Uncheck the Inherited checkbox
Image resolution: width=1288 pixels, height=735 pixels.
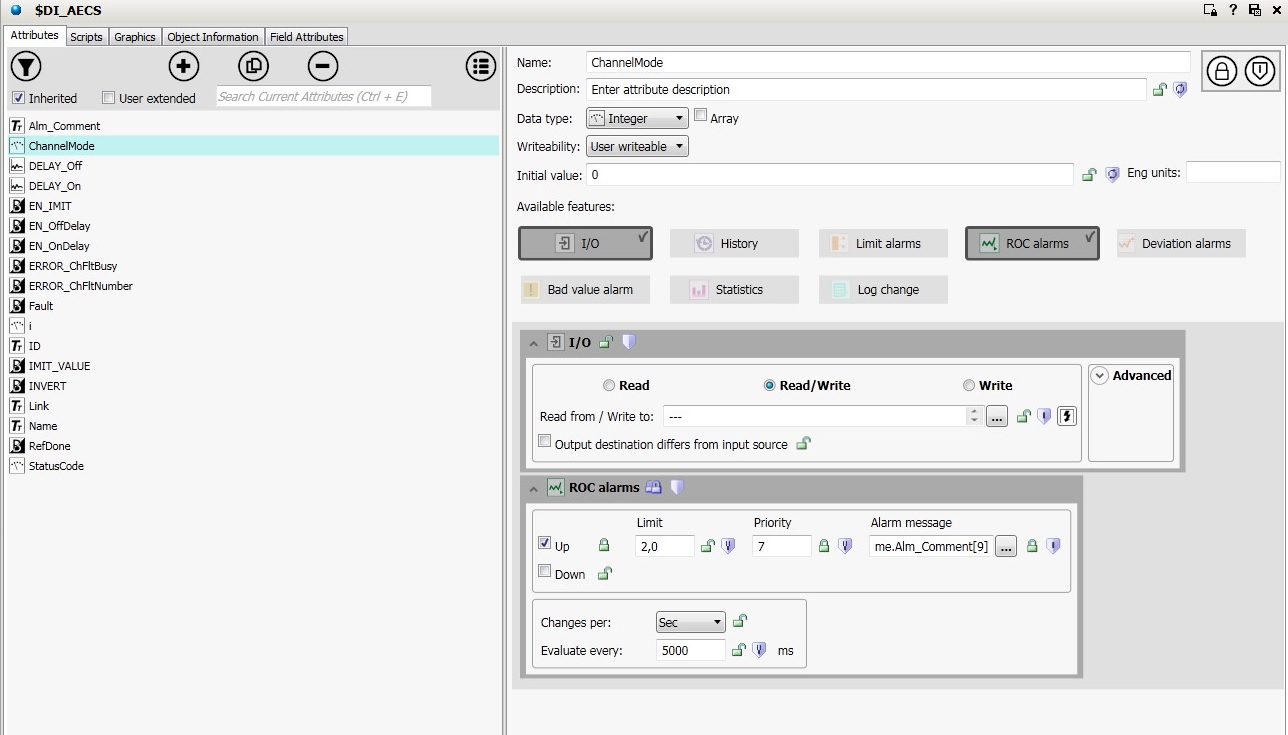[x=18, y=98]
